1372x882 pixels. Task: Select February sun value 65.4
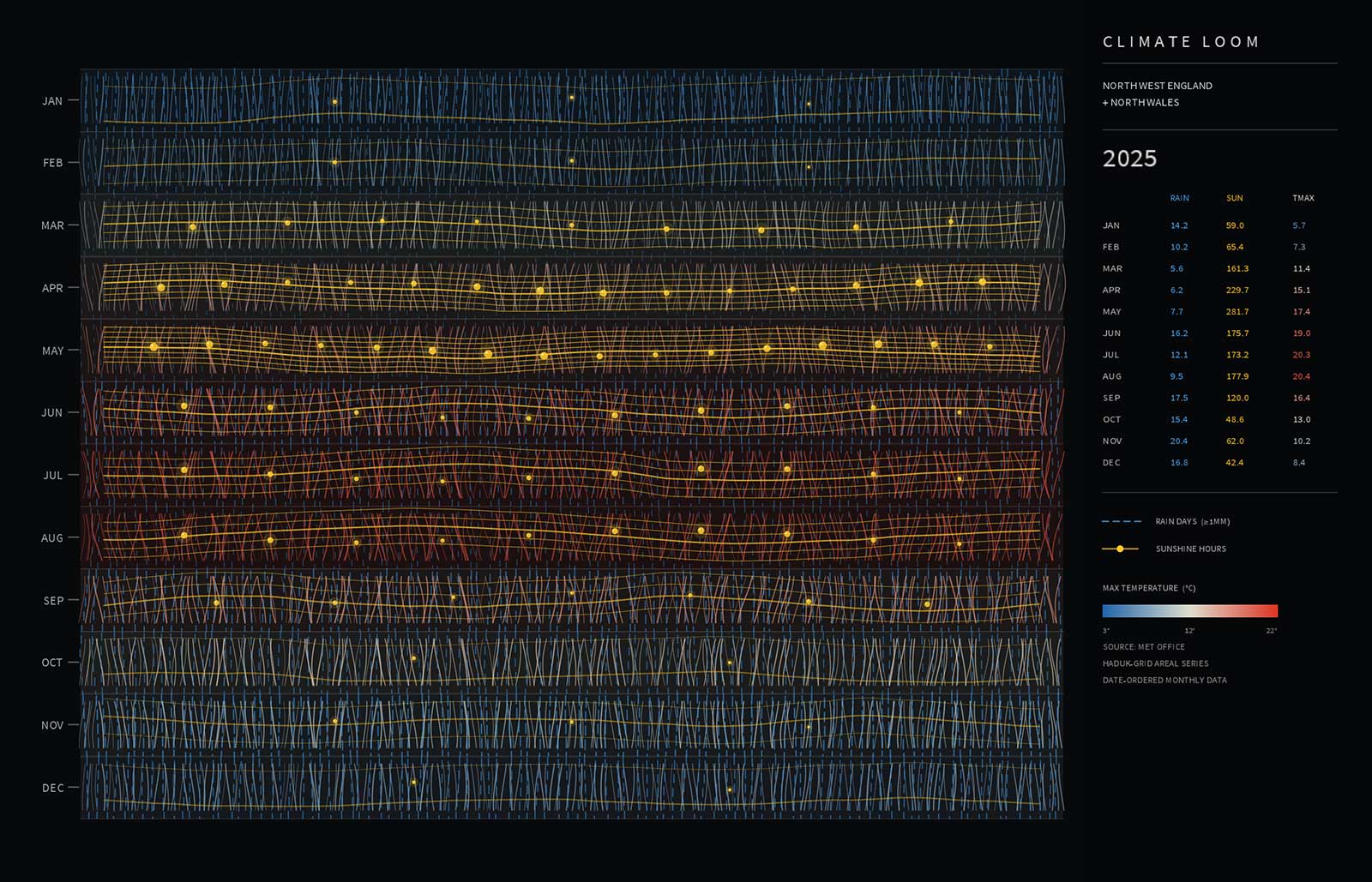(x=1235, y=247)
